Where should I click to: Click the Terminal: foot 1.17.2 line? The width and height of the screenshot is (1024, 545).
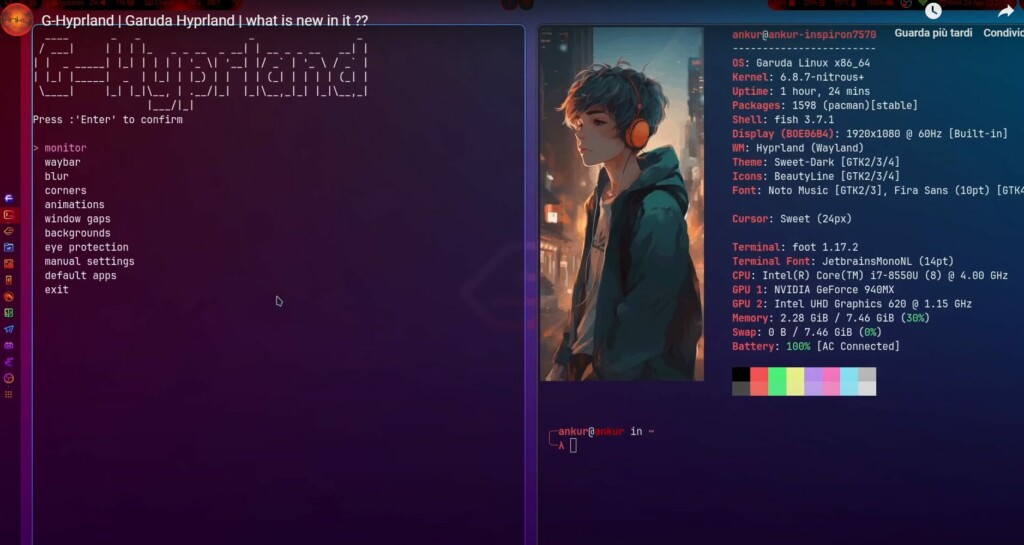tap(795, 247)
